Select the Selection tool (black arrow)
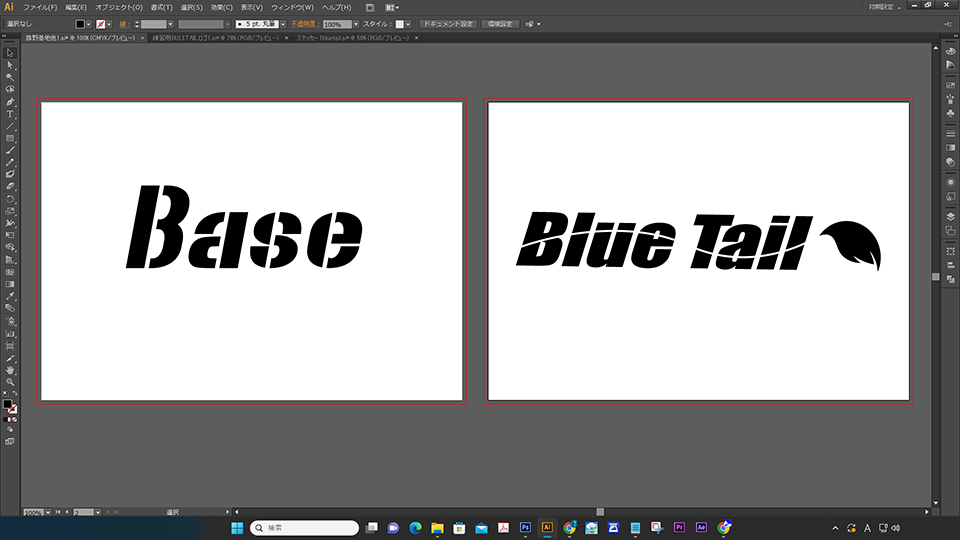This screenshot has width=960, height=540. (10, 52)
